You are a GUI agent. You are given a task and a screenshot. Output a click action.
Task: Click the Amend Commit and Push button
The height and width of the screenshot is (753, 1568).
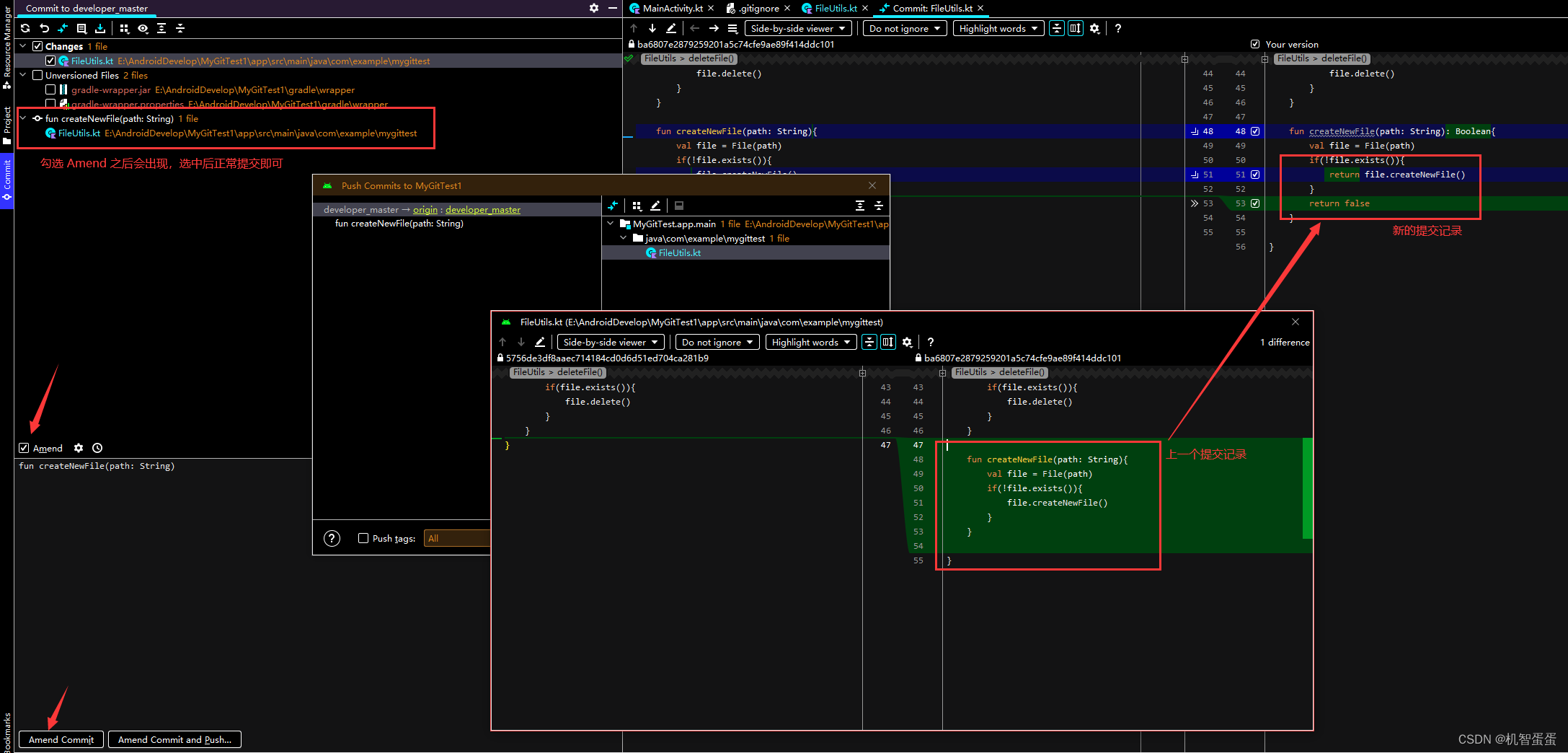[x=174, y=739]
